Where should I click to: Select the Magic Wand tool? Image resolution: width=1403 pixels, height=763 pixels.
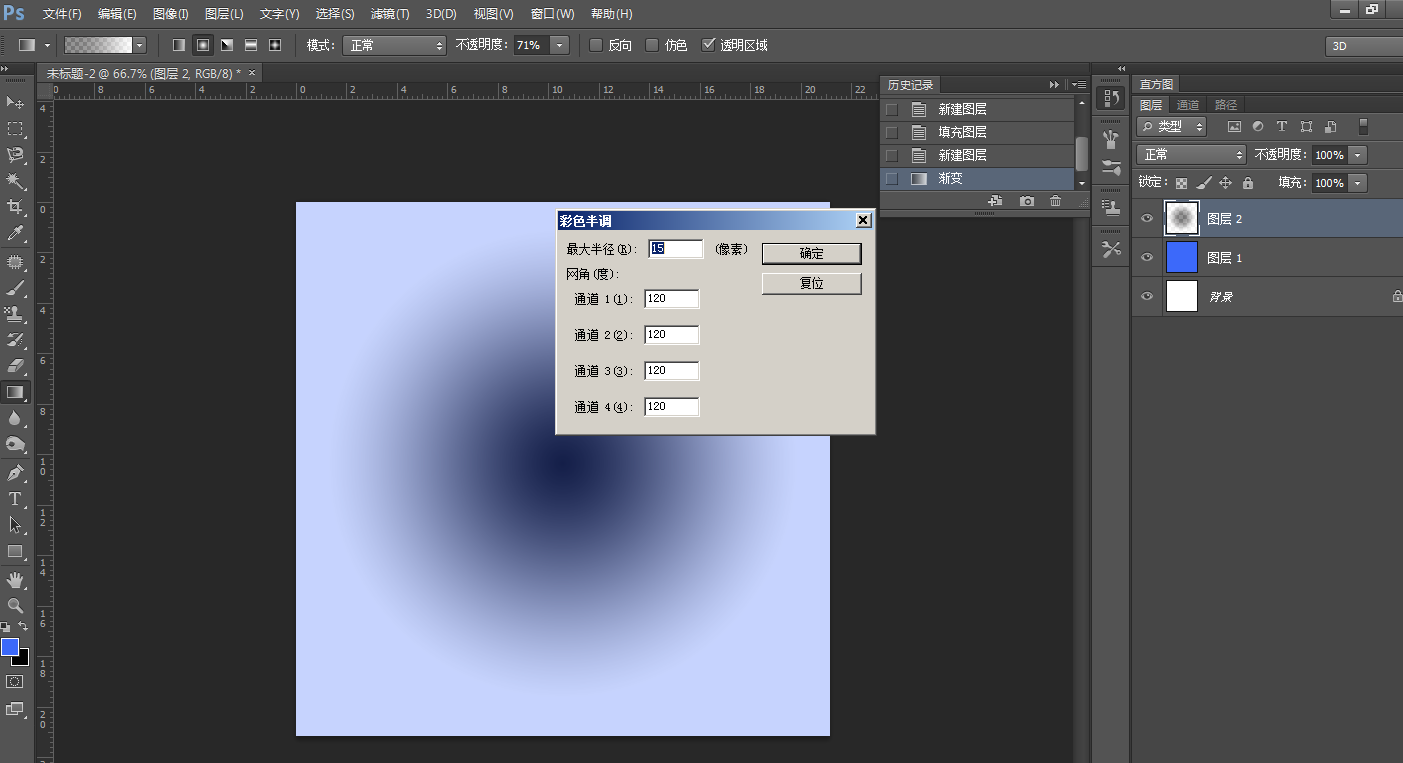[x=15, y=181]
